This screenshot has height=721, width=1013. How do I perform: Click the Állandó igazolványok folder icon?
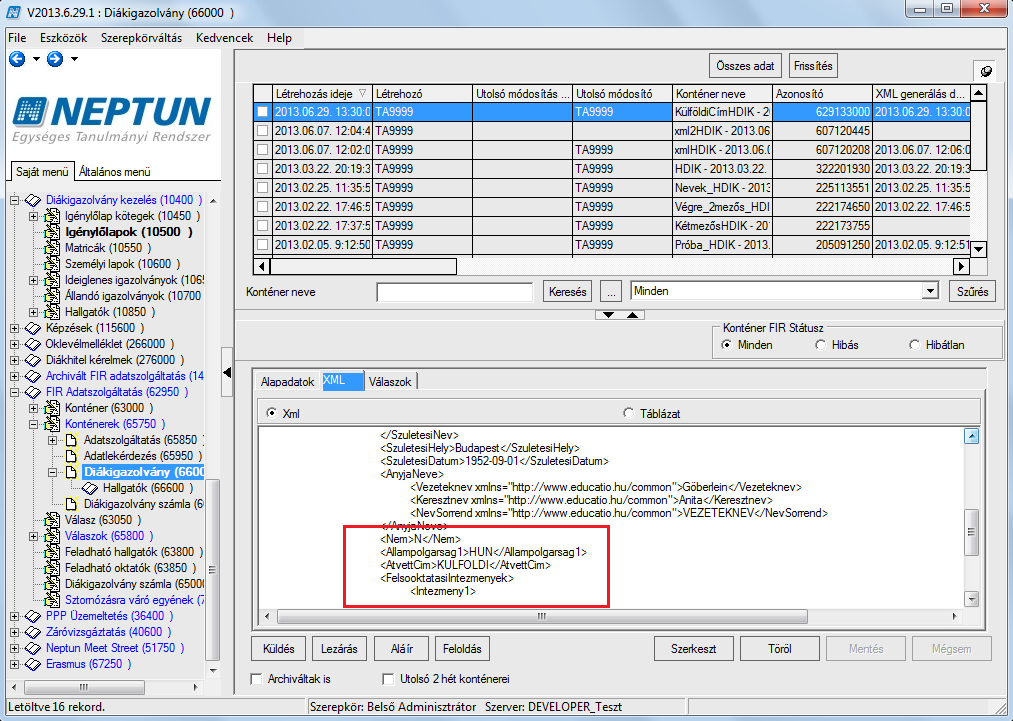click(52, 296)
